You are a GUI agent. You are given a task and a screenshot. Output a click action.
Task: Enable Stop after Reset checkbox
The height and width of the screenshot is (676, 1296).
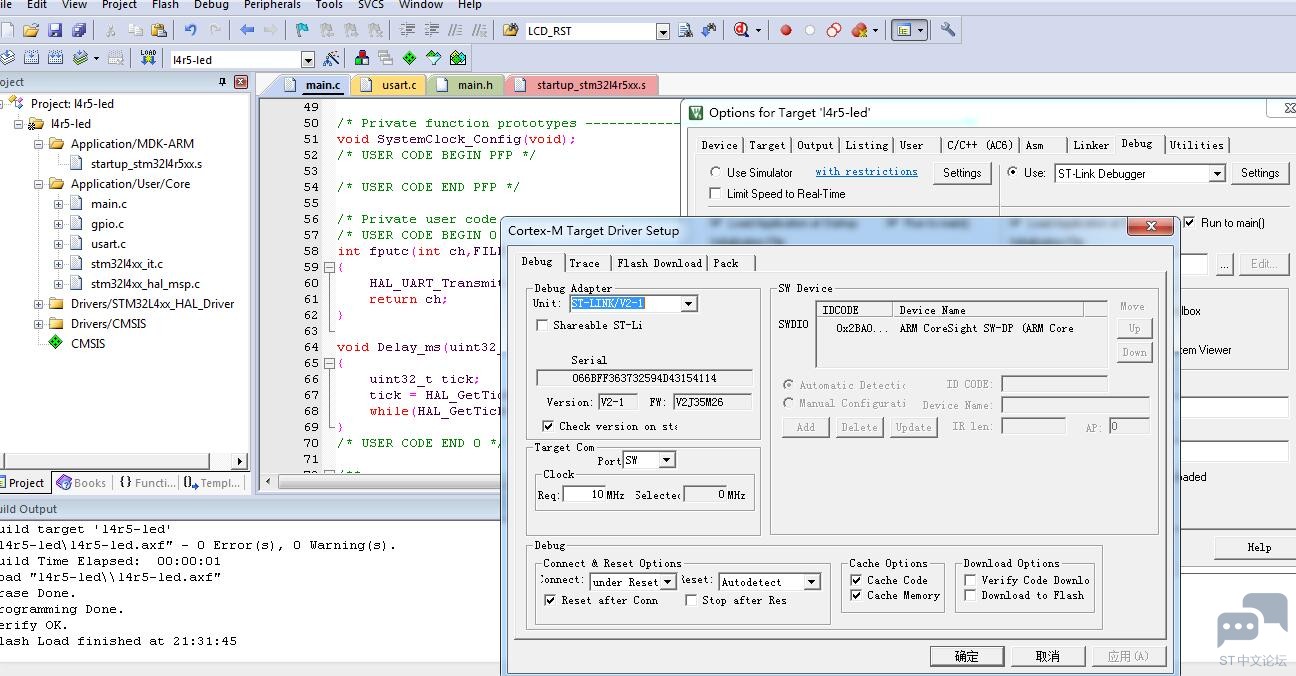pyautogui.click(x=691, y=600)
